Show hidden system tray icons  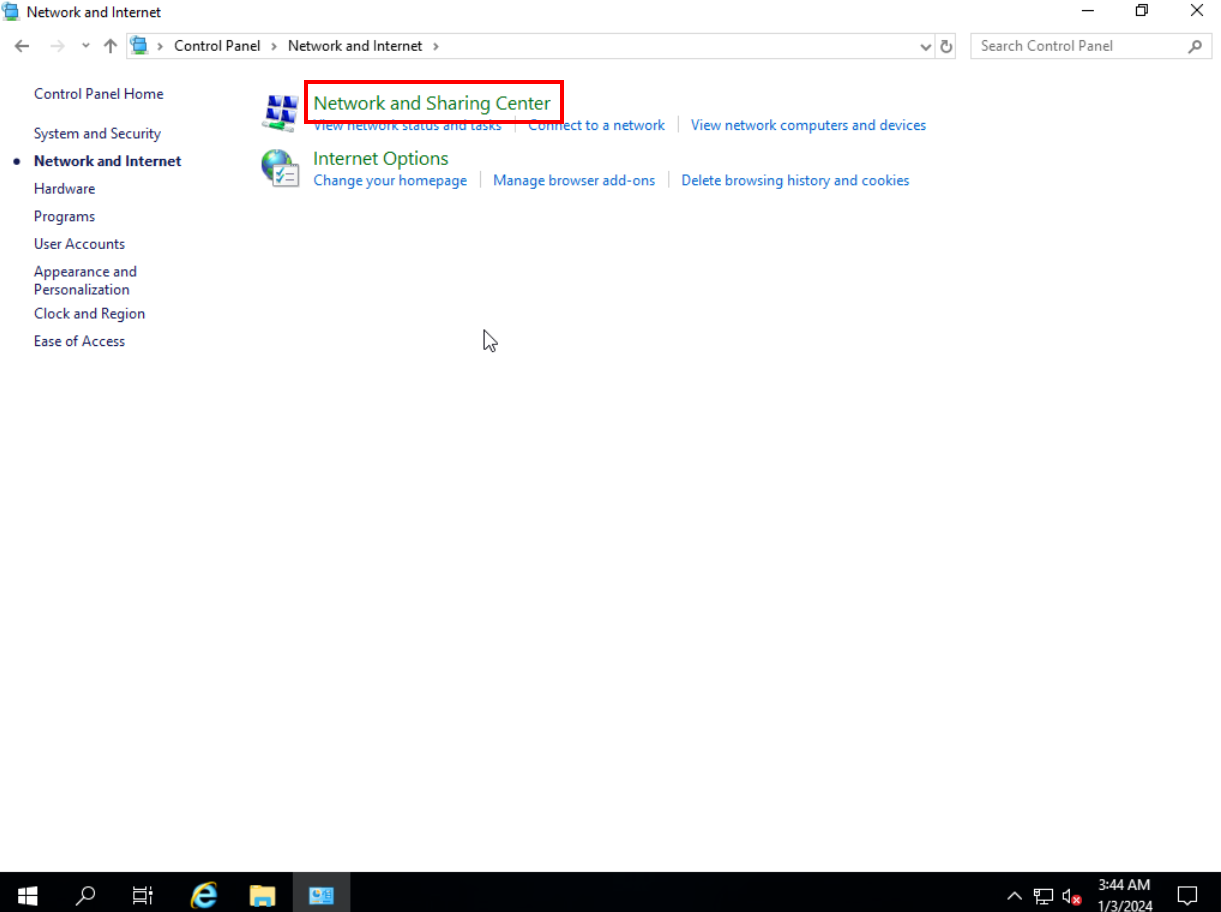1014,896
